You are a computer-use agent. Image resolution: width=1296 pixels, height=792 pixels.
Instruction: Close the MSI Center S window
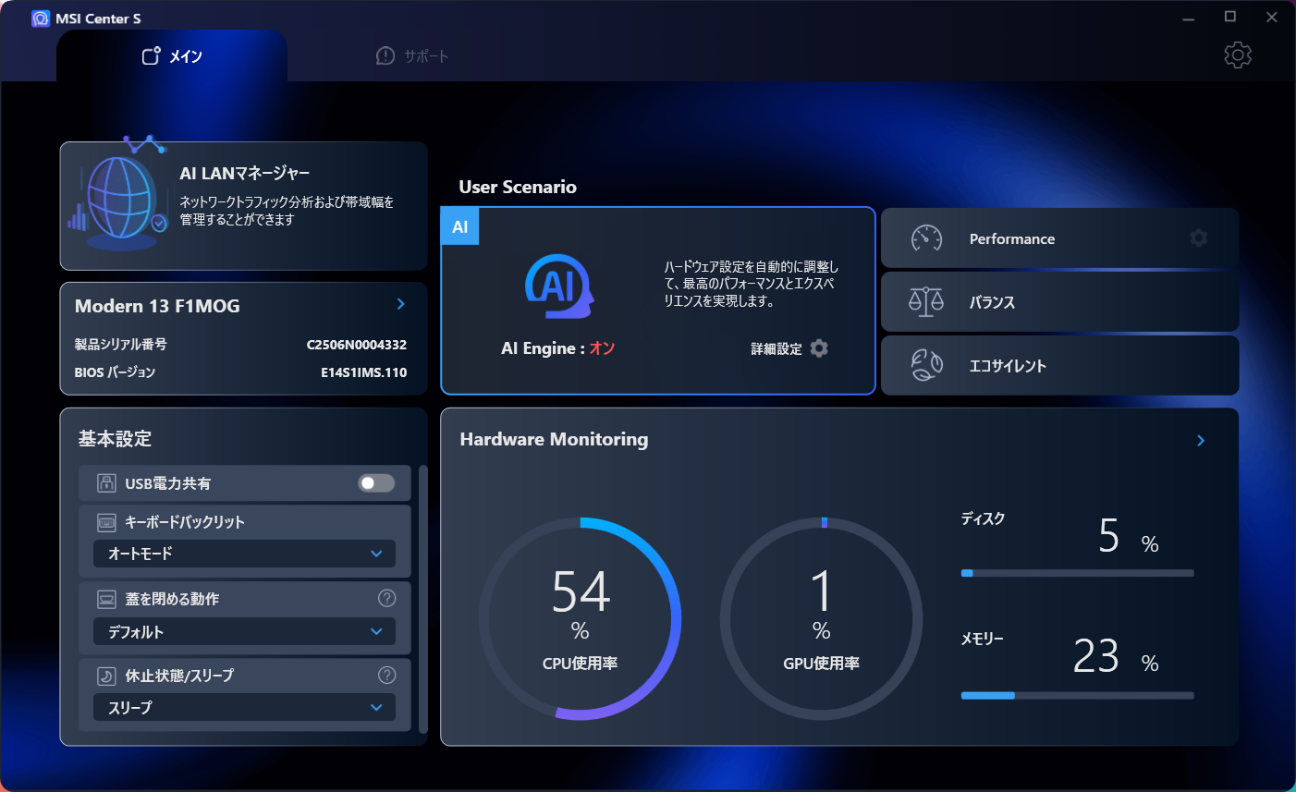point(1272,17)
